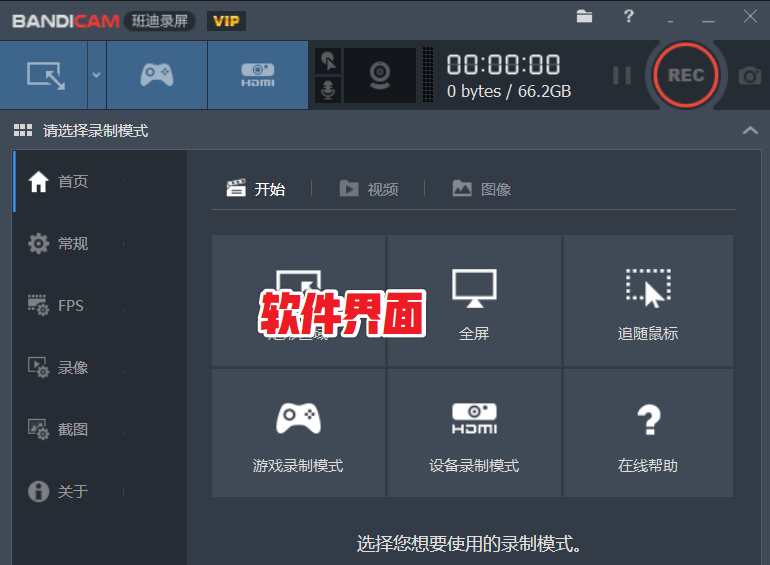Select the screen rectangle recording mode
This screenshot has height=565, width=770.
pyautogui.click(x=44, y=75)
